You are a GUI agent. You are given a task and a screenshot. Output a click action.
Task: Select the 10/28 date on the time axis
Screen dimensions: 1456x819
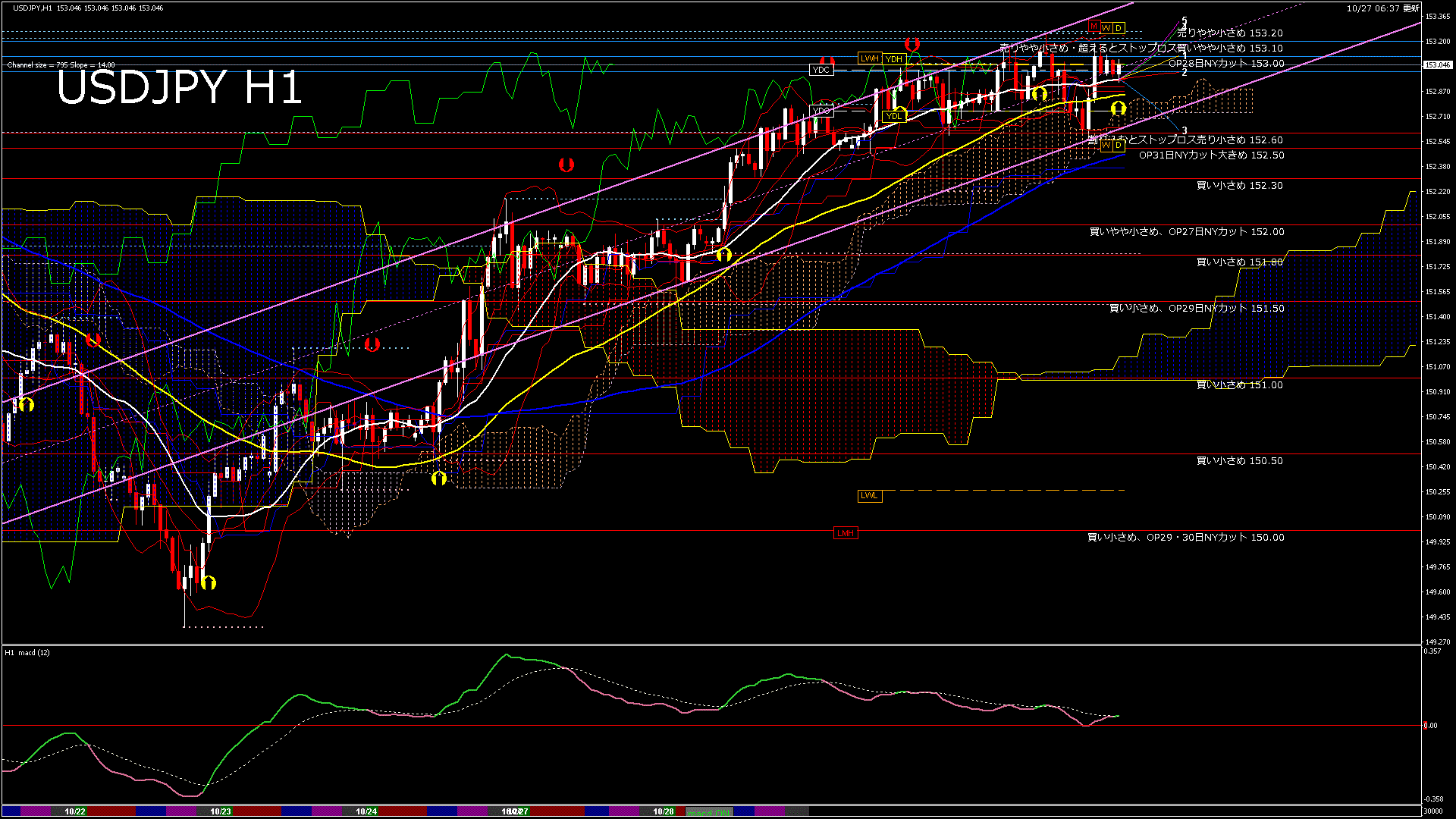pos(663,811)
